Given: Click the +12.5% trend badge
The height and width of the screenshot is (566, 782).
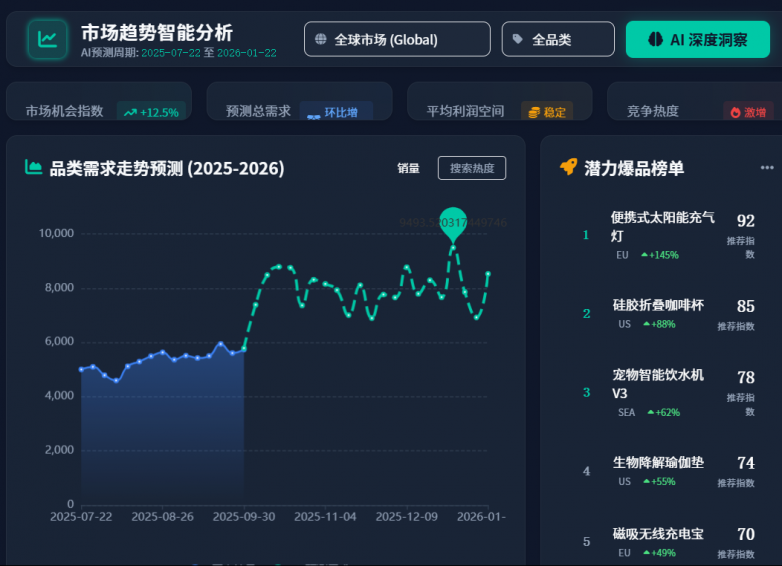Looking at the screenshot, I should coord(152,112).
